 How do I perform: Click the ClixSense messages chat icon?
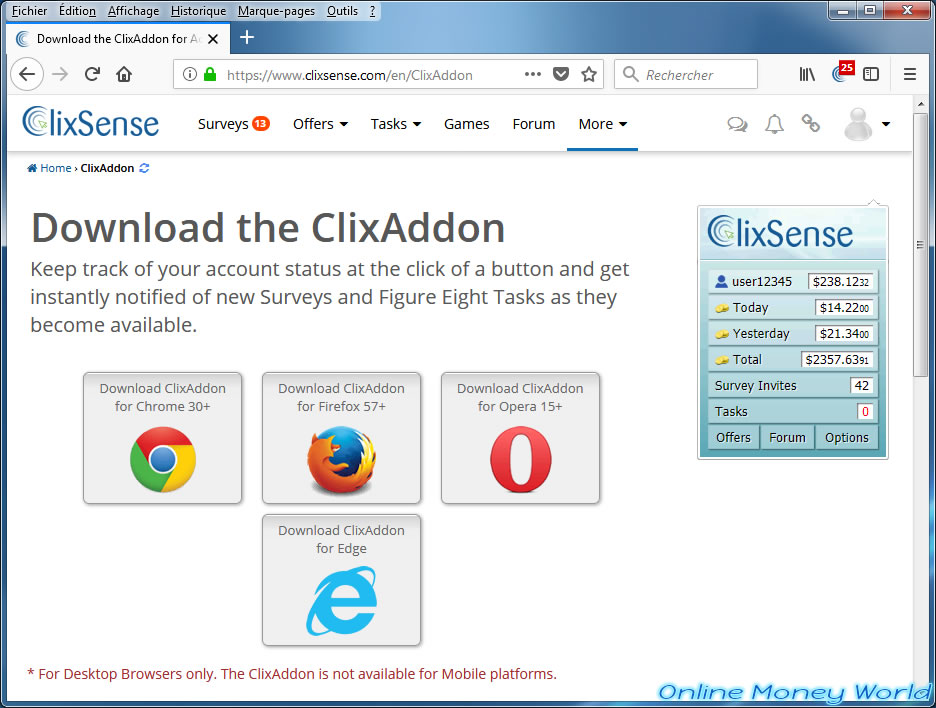pyautogui.click(x=737, y=125)
